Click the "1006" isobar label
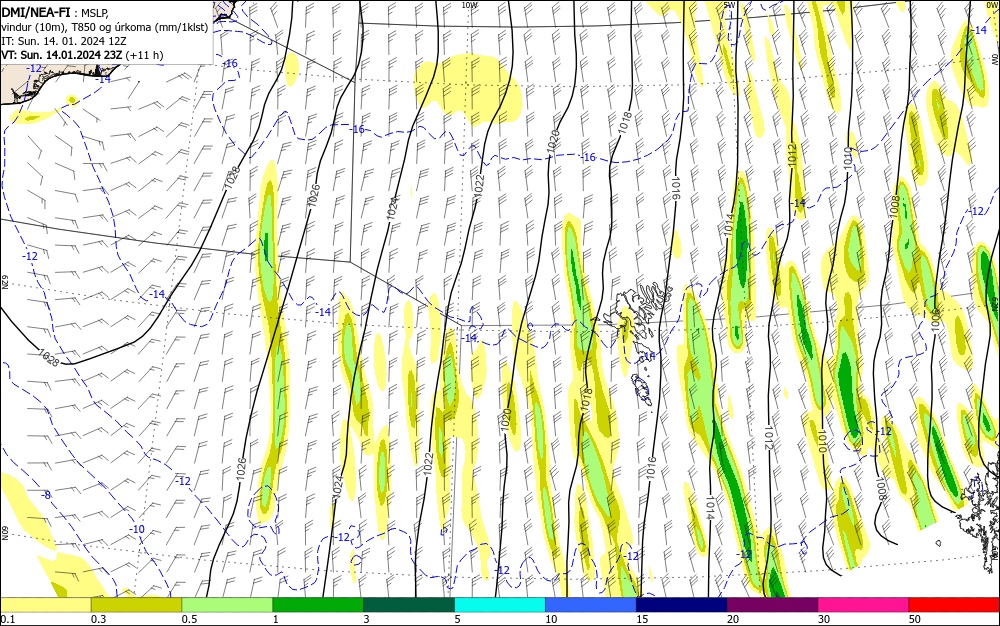The height and width of the screenshot is (626, 1000). tap(936, 320)
